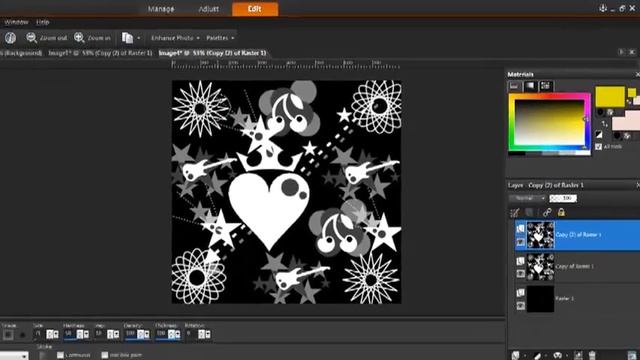Pick a color in the Materials color picker
Image resolution: width=640 pixels, height=360 pixels.
pos(549,122)
